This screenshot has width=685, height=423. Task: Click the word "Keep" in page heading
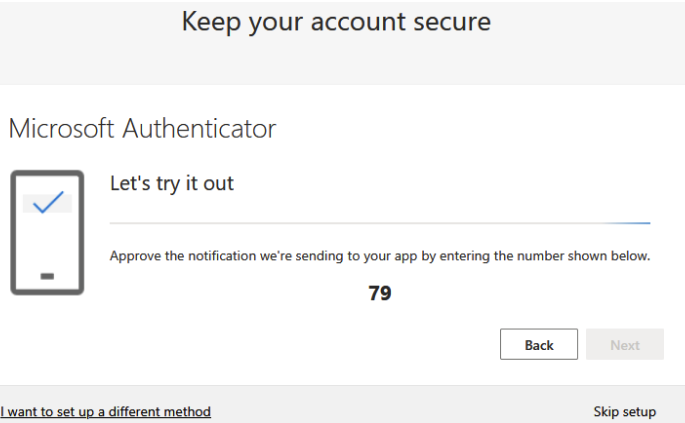tap(211, 22)
